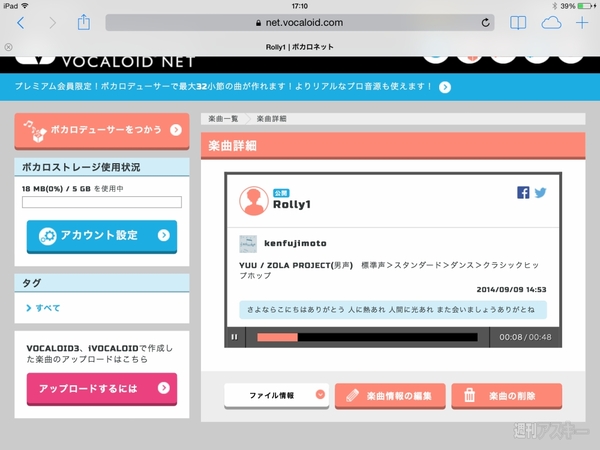
Task: Click YUU / ZOLA PROJECT(男声) text
Action: (296, 266)
